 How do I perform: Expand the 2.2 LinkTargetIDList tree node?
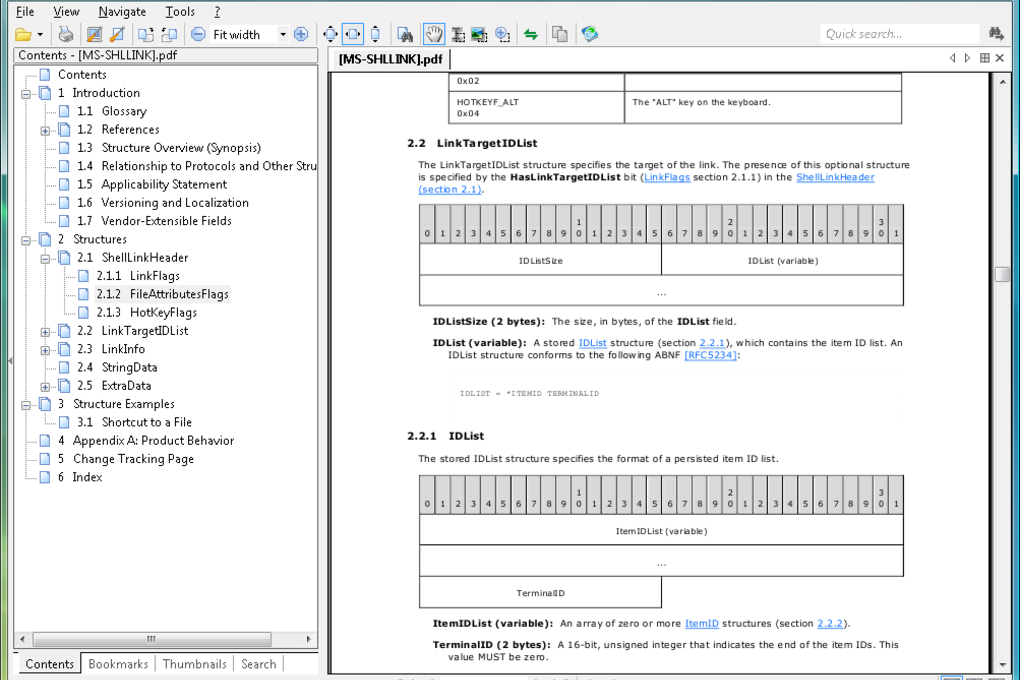click(46, 332)
